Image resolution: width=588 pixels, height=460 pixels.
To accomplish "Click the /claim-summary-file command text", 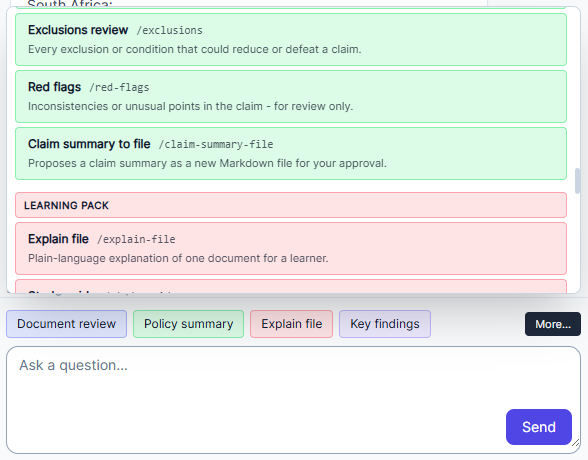I will 216,144.
